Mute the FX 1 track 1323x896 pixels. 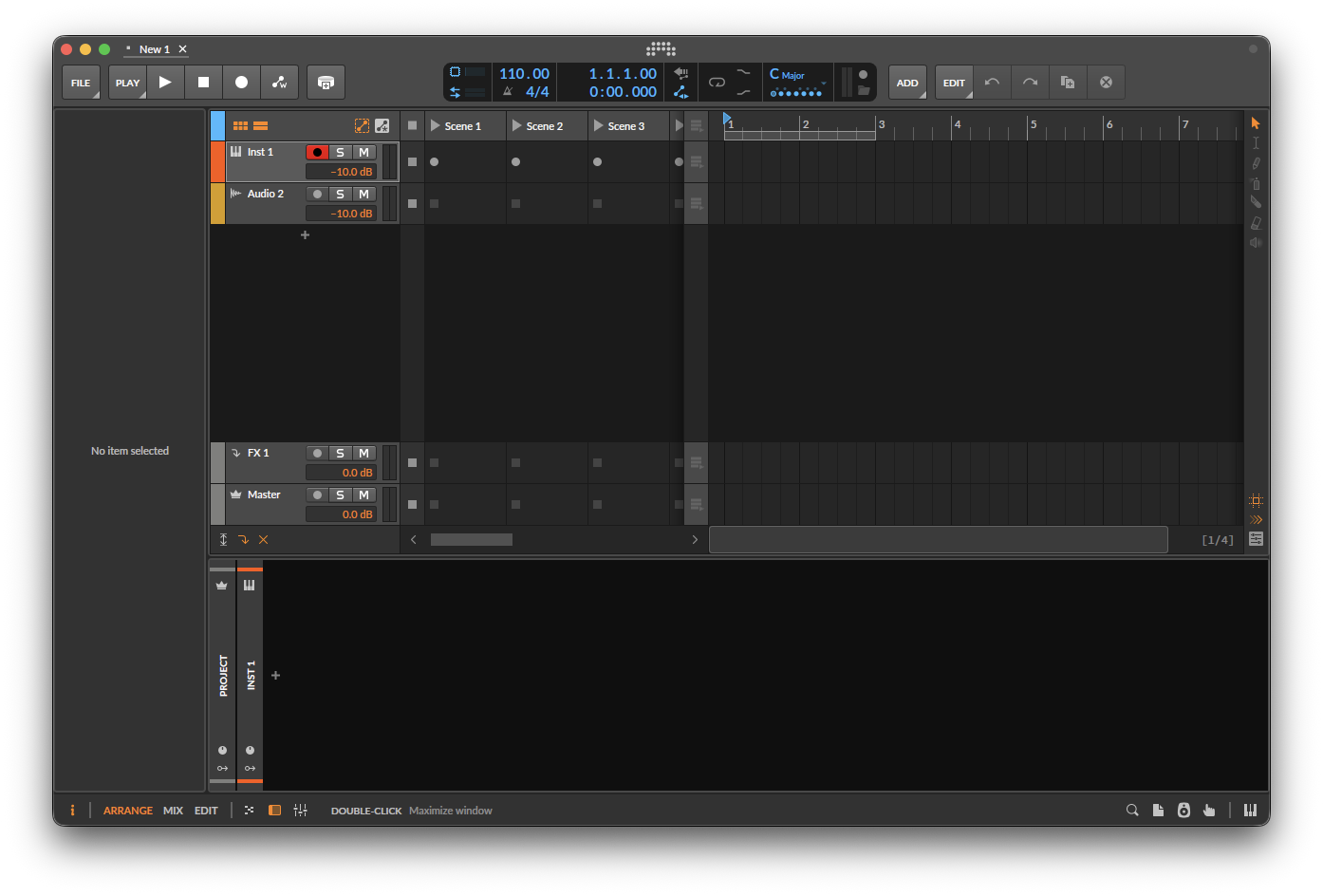(x=363, y=454)
